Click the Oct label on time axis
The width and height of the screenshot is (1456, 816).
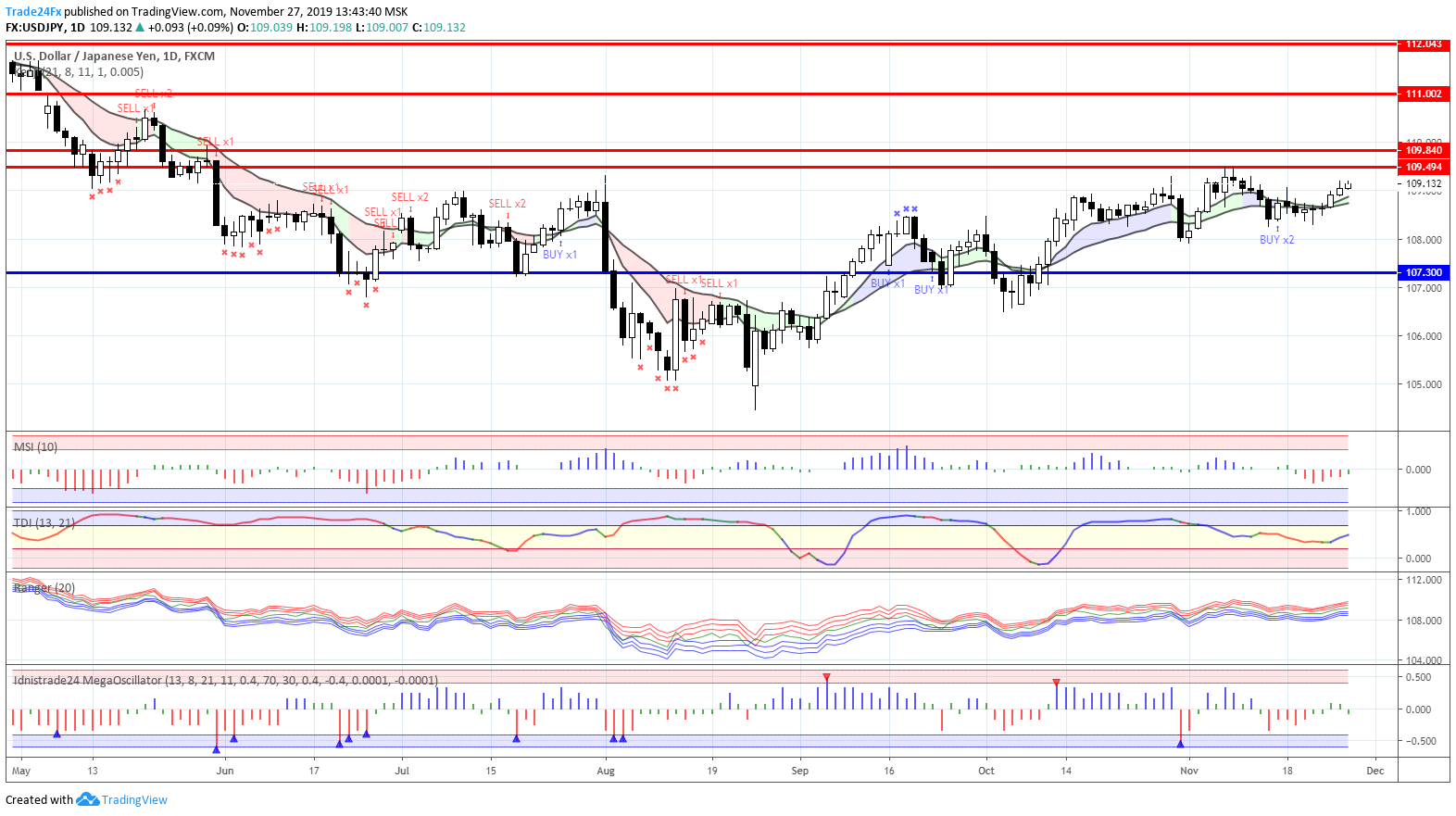coord(986,771)
